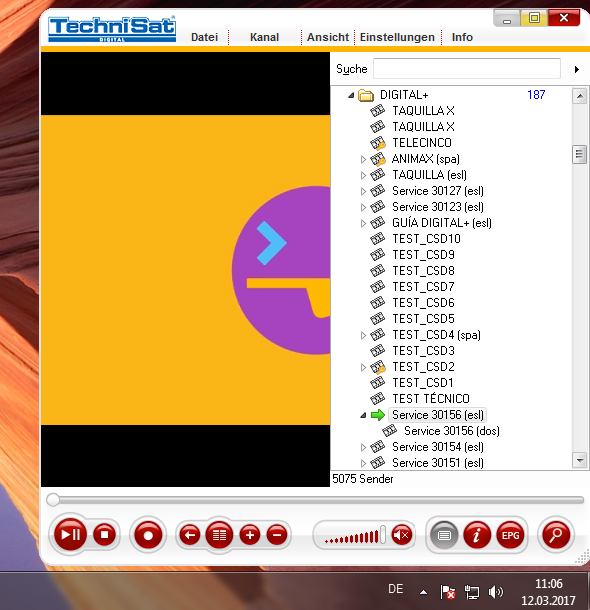Expand Service 30127 (esl)
Image resolution: width=590 pixels, height=610 pixels.
click(363, 191)
